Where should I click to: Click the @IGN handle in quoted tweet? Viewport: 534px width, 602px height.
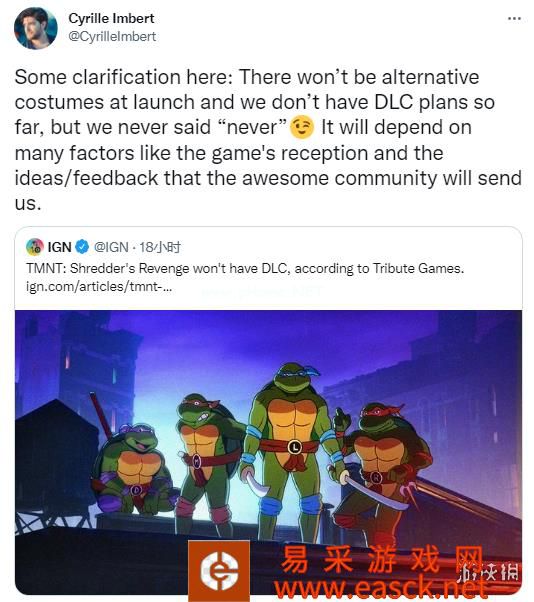[x=111, y=247]
